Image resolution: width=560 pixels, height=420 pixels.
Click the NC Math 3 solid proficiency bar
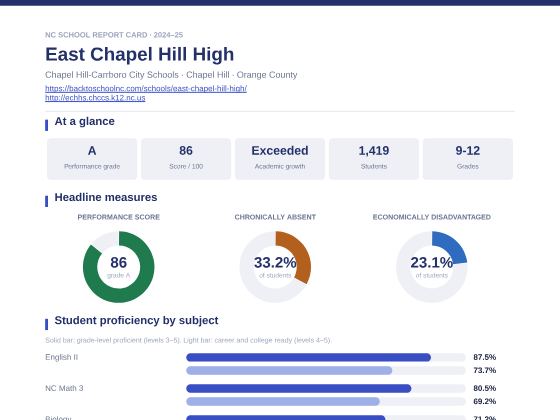point(299,388)
